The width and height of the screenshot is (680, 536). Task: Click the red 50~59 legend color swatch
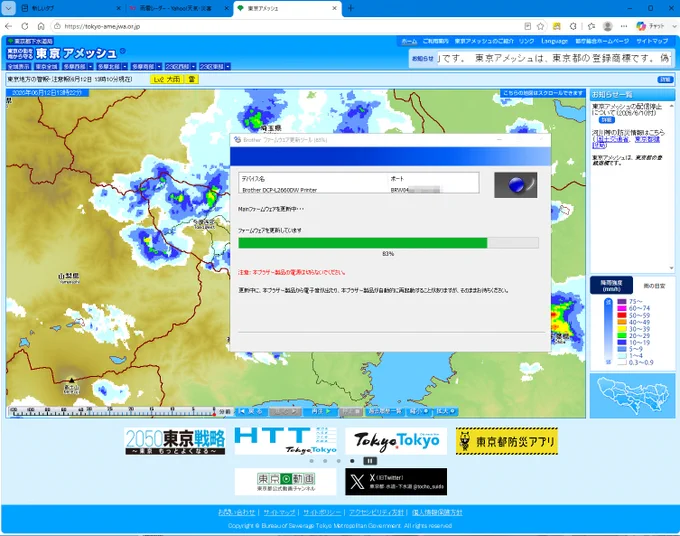point(622,315)
